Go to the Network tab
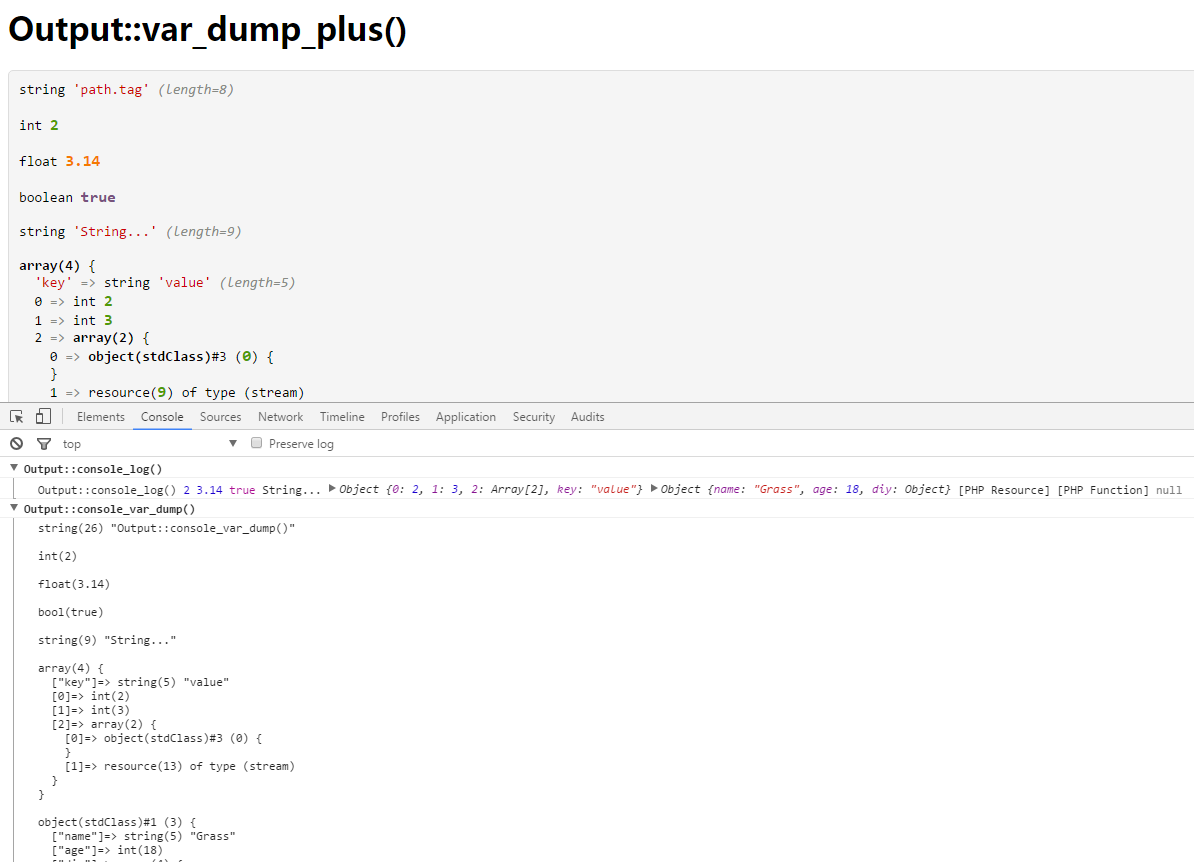 click(280, 417)
